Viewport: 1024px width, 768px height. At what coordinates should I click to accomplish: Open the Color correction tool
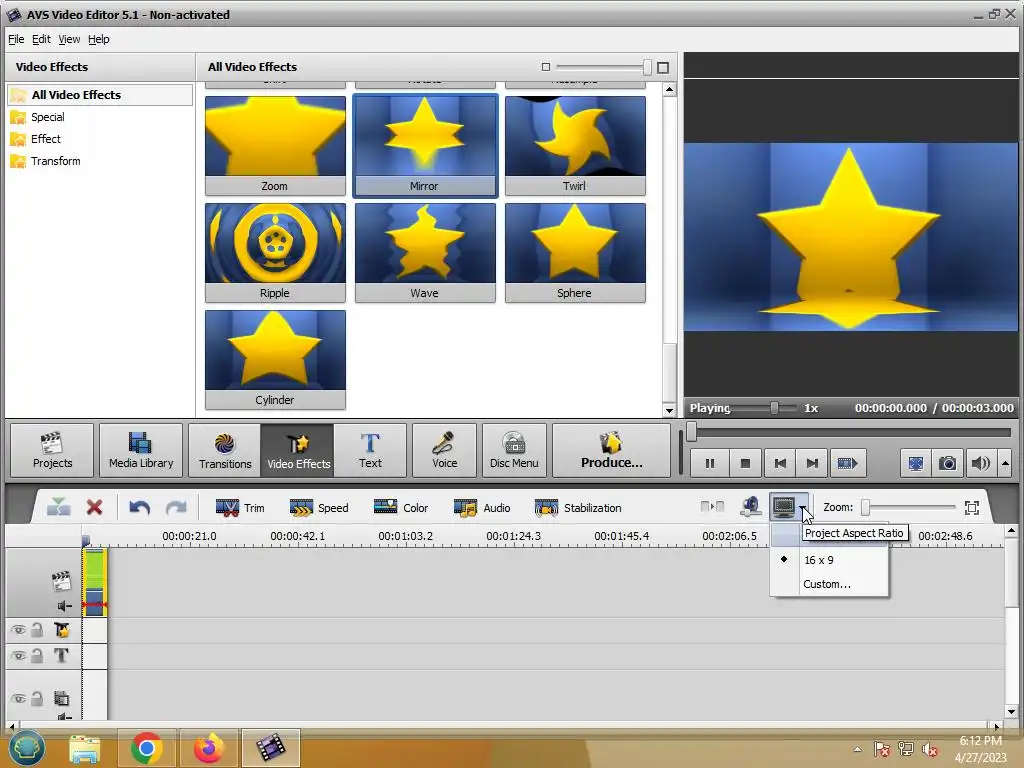tap(400, 507)
